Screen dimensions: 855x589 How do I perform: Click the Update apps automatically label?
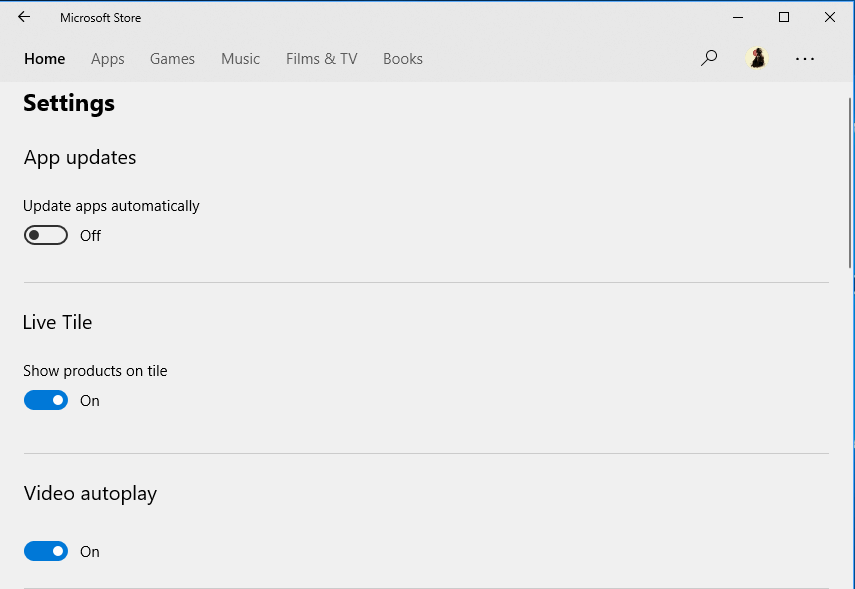click(x=111, y=206)
